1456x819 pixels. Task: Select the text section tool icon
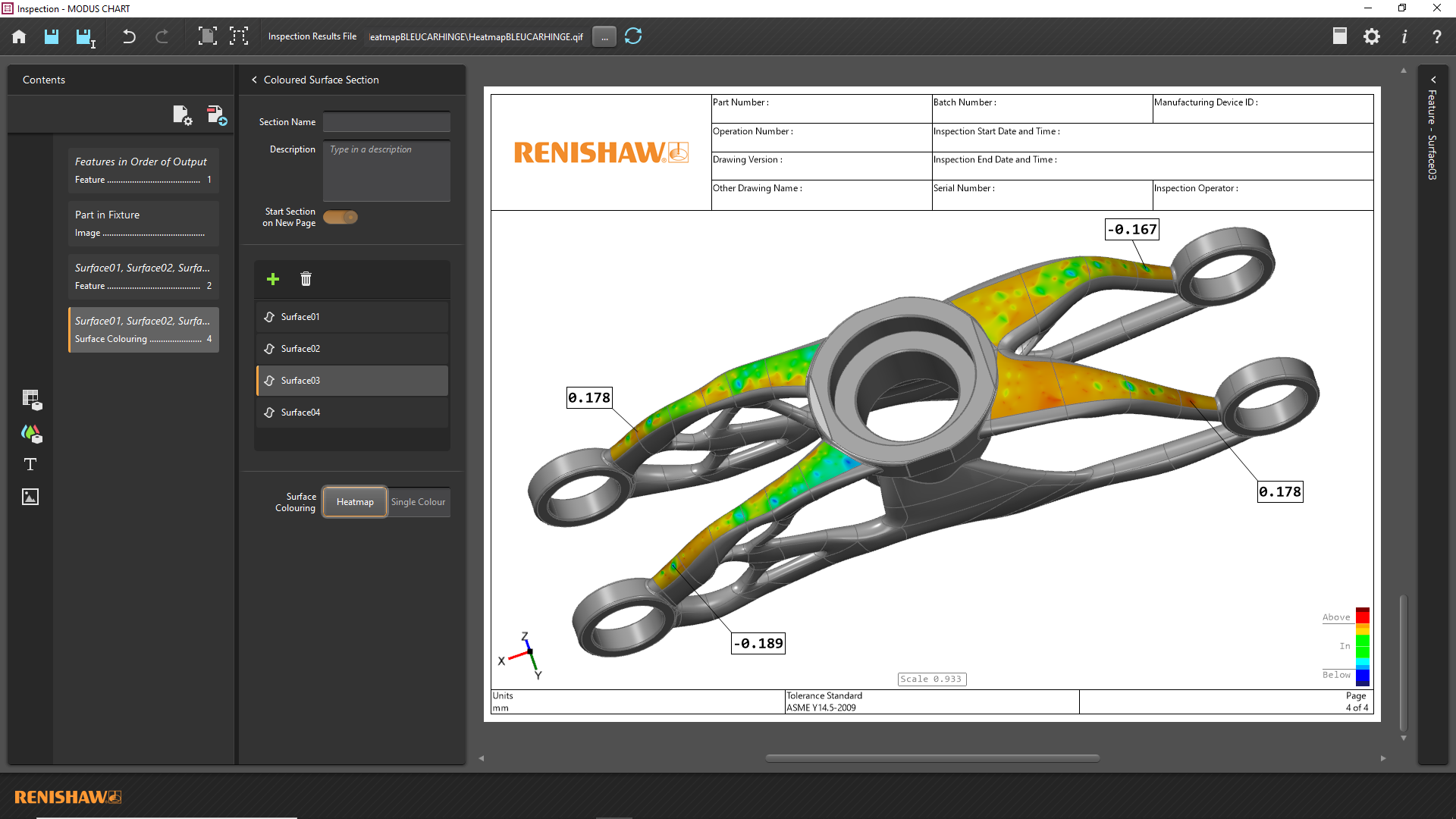[30, 464]
